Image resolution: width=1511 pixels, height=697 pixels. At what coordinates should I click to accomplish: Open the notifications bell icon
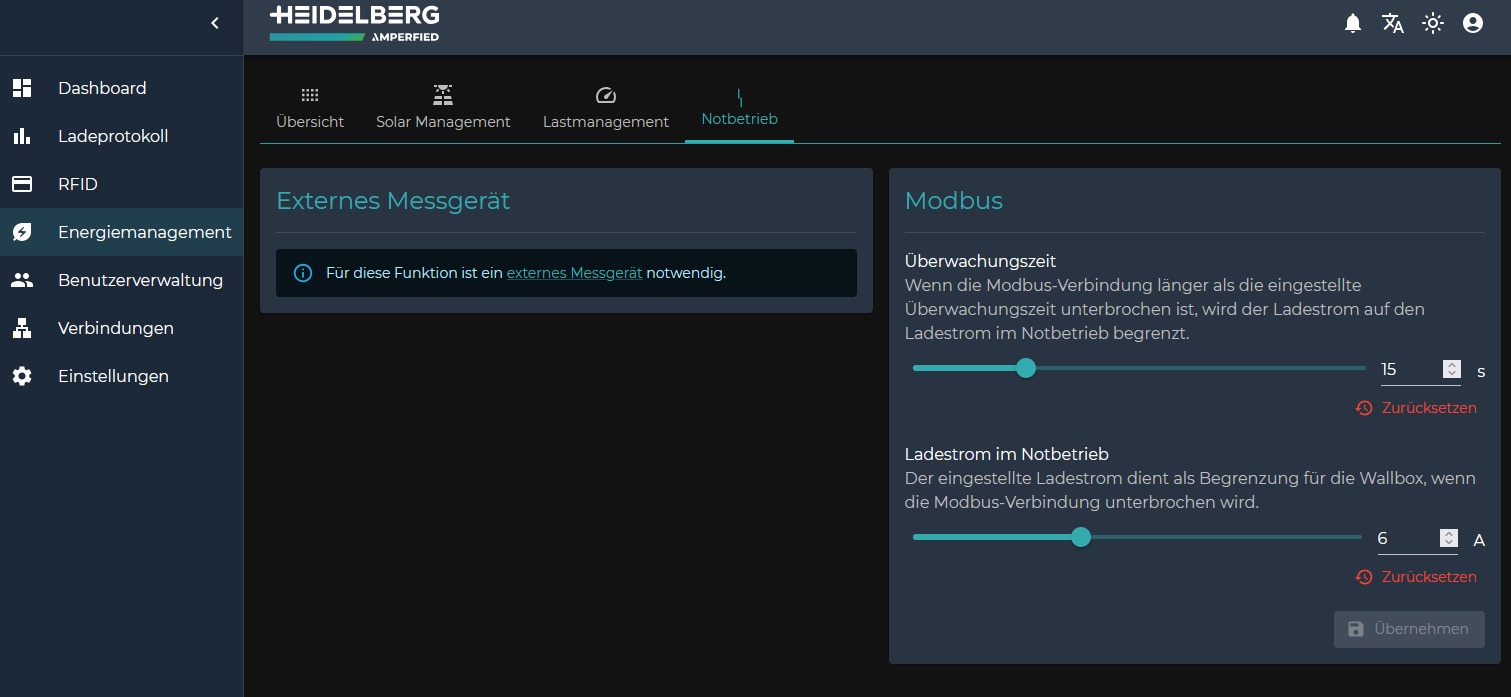pyautogui.click(x=1352, y=23)
